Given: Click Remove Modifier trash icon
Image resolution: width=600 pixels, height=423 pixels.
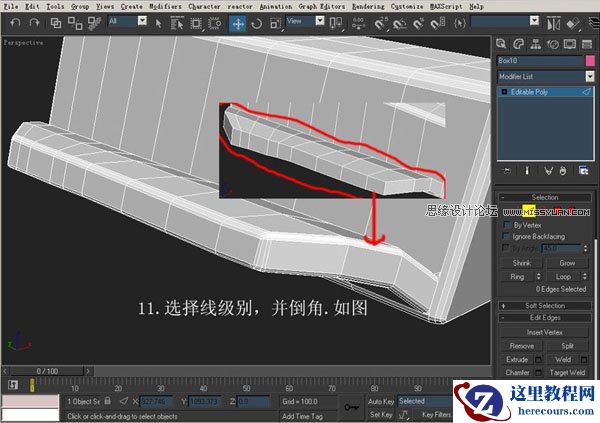Looking at the screenshot, I should click(563, 171).
